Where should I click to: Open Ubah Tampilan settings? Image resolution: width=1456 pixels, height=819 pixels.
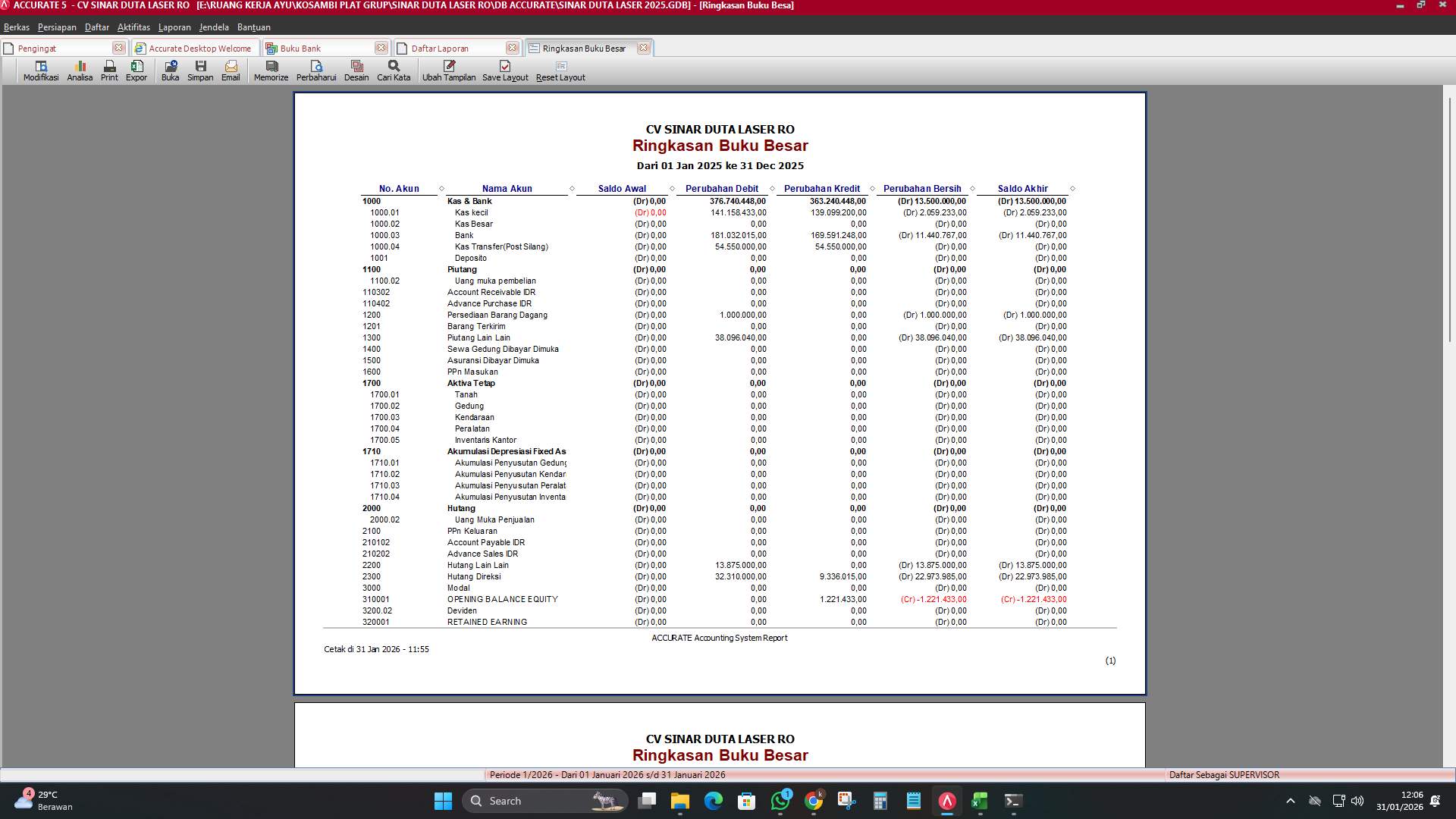(x=449, y=71)
